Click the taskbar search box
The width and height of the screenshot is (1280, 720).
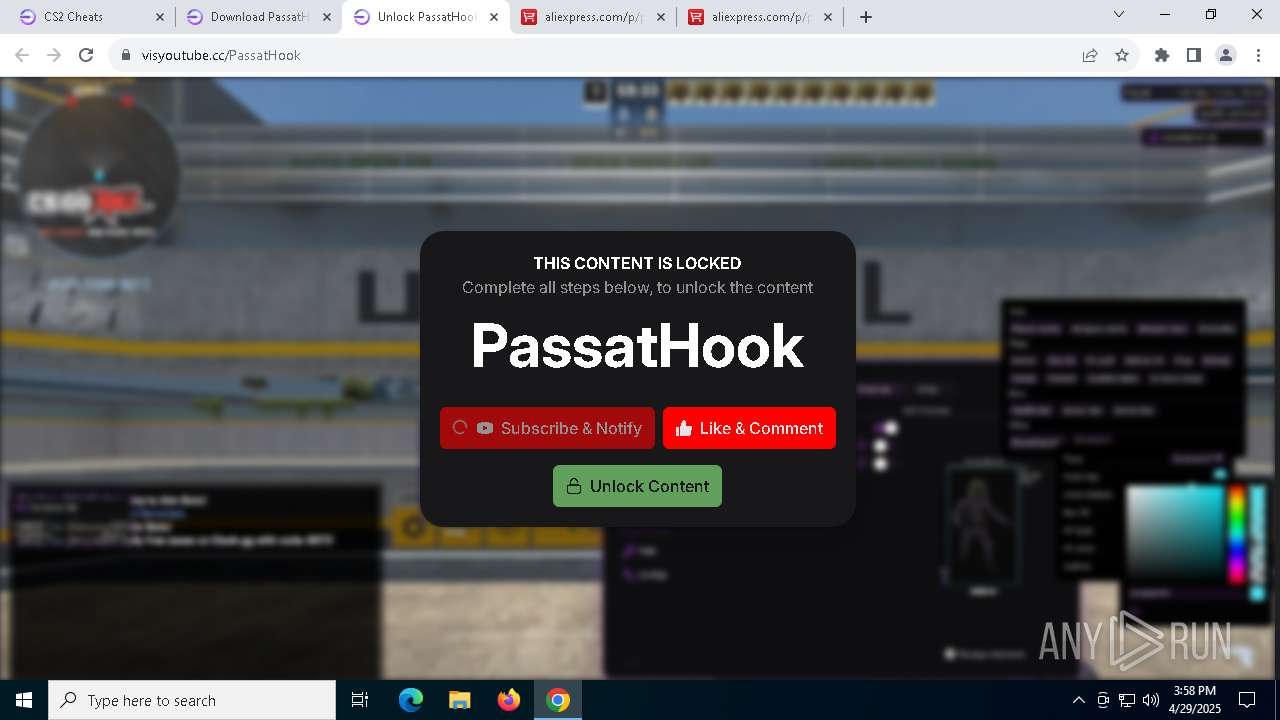(x=192, y=700)
